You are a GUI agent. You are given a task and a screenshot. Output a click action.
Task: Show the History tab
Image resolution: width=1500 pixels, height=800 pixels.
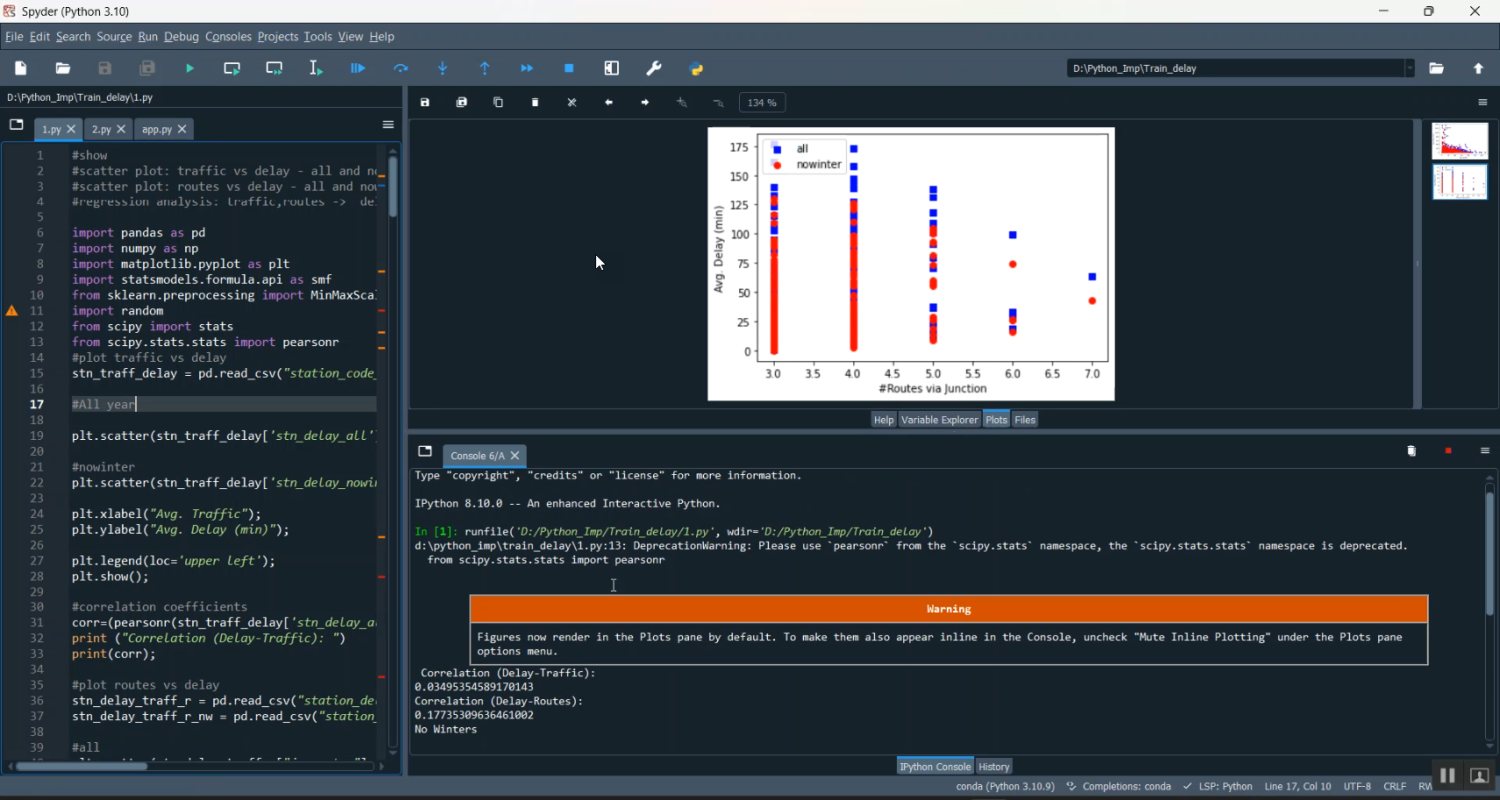[994, 767]
